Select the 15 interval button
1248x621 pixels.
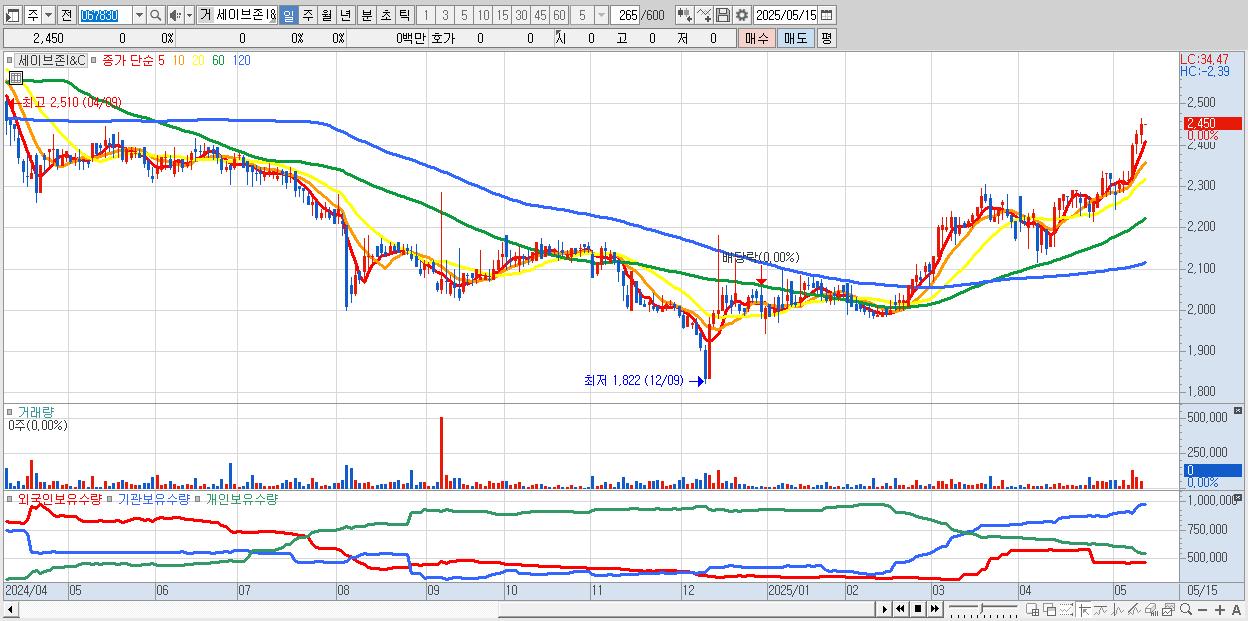point(503,15)
